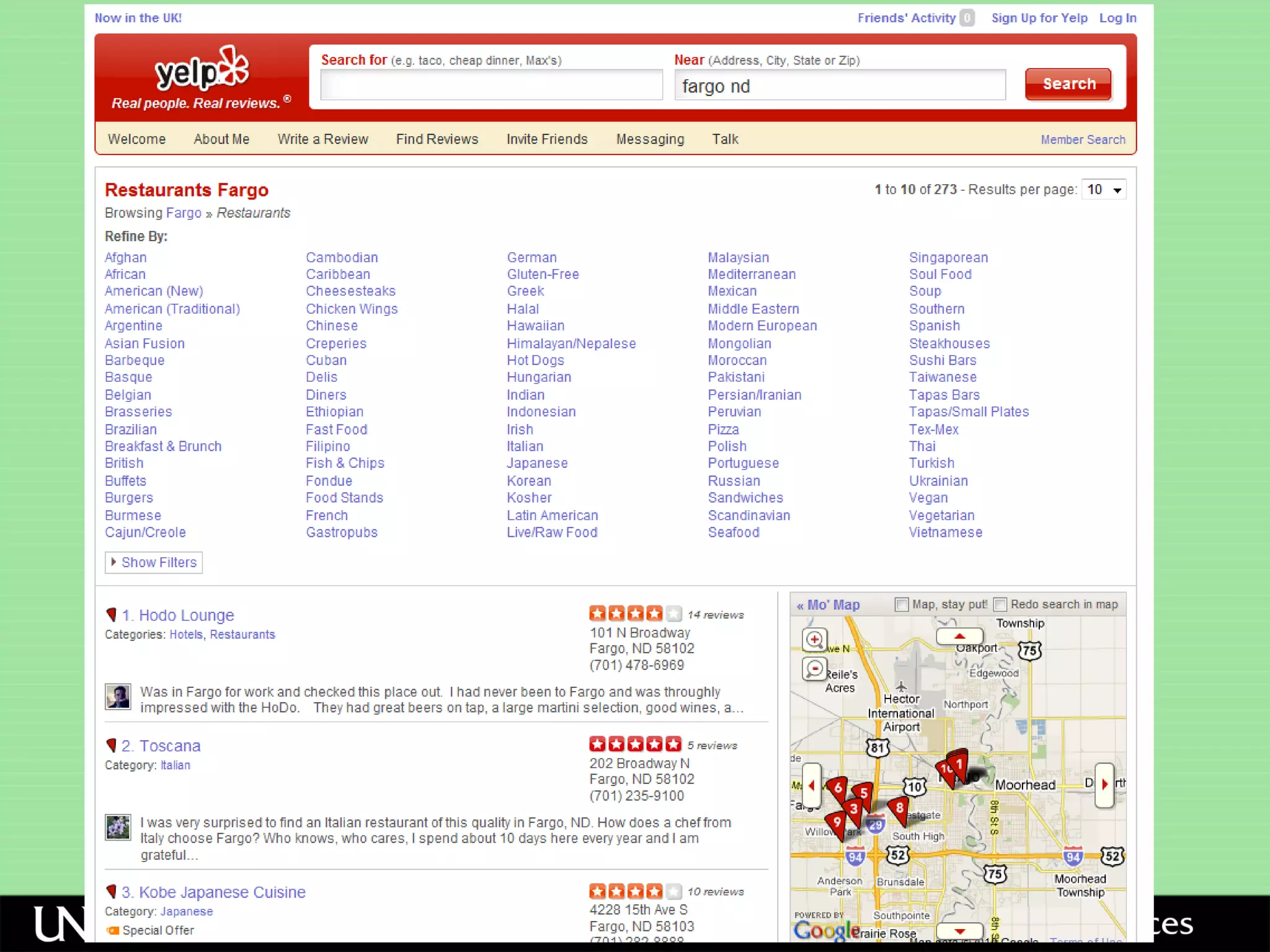Click map marker number 8
This screenshot has width=1270, height=952.
coord(899,808)
